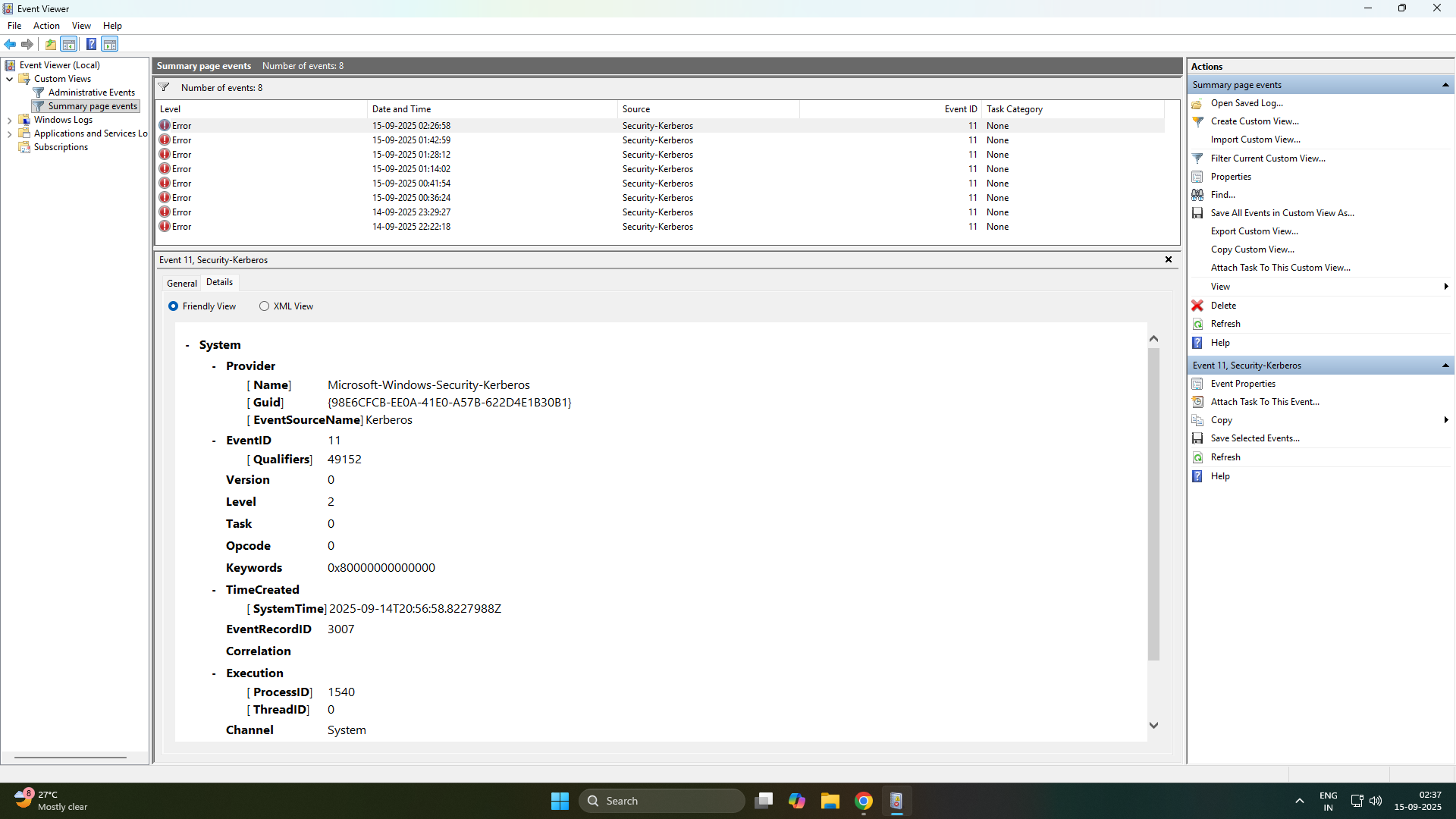Switch to the General tab
1456x819 pixels.
pyautogui.click(x=180, y=283)
